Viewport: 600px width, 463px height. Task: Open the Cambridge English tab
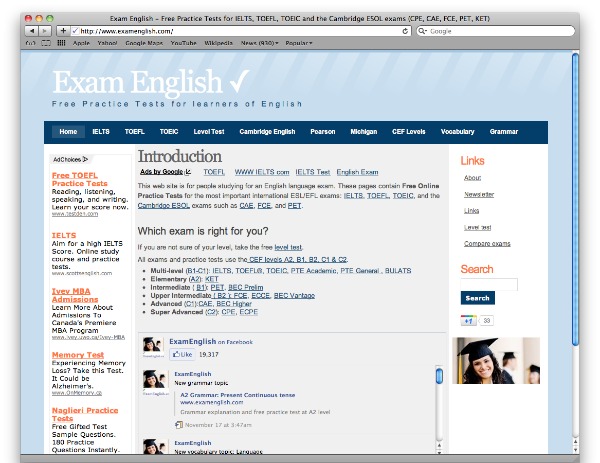267,132
